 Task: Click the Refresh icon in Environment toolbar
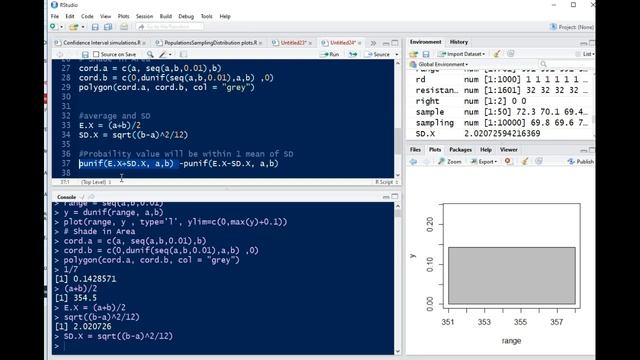511,54
